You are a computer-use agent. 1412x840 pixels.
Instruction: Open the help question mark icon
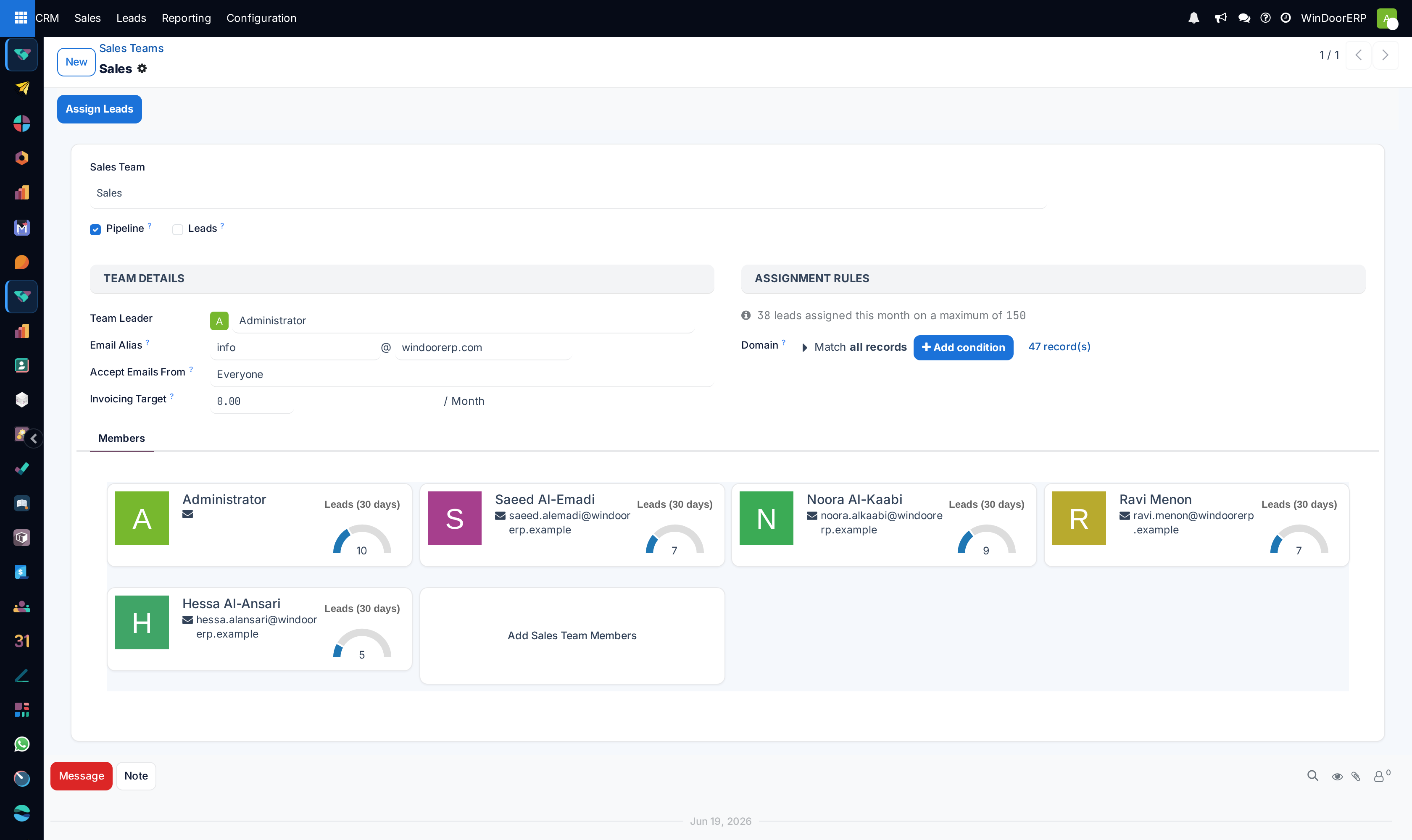pyautogui.click(x=1265, y=18)
